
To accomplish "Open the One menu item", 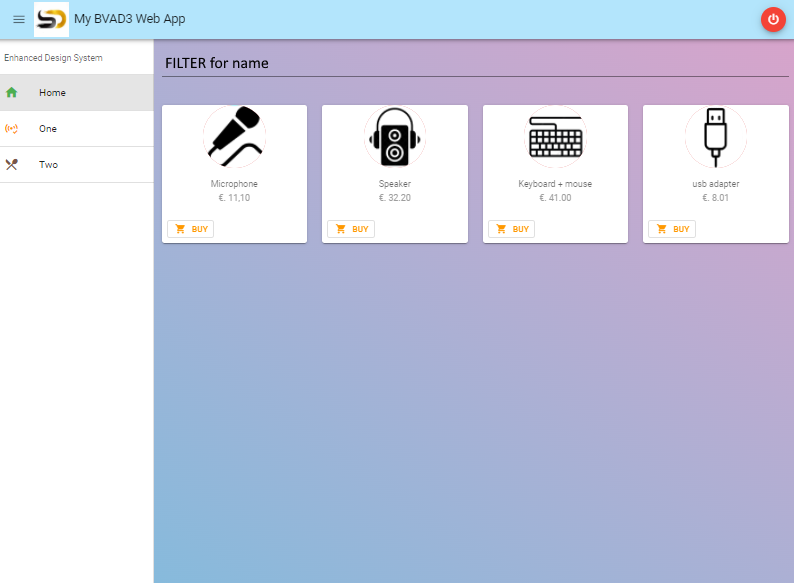I will [x=77, y=129].
